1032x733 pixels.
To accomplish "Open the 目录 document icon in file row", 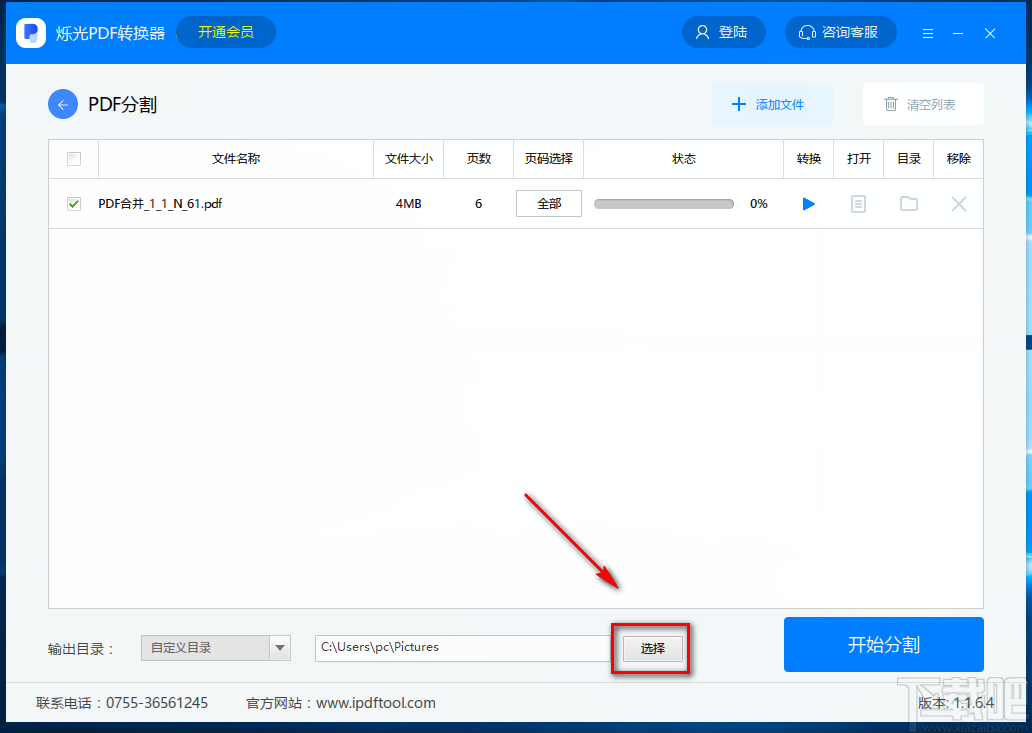I will pos(858,203).
